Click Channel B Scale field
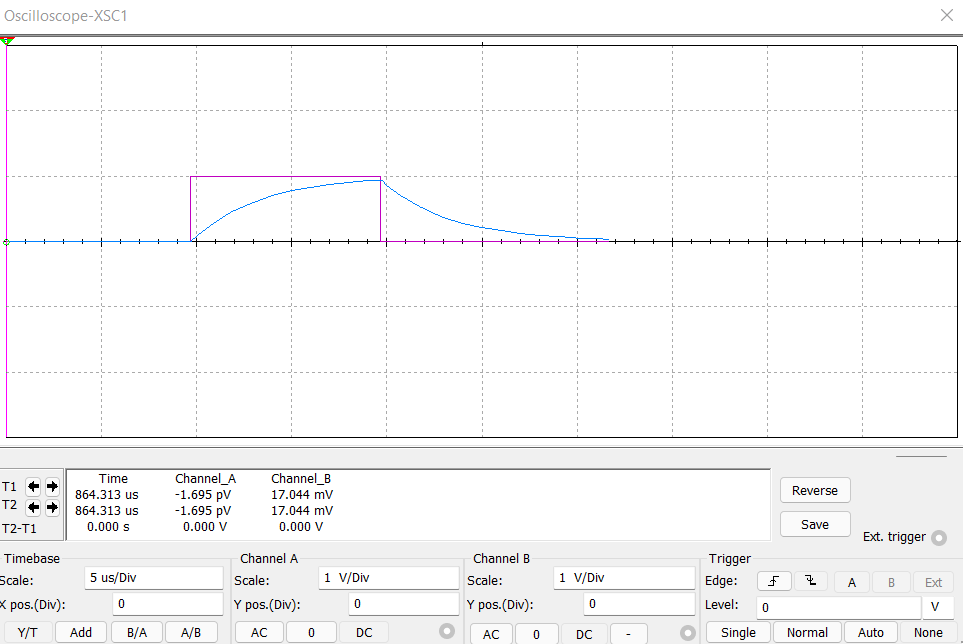Viewport: 963px width, 644px height. (624, 578)
